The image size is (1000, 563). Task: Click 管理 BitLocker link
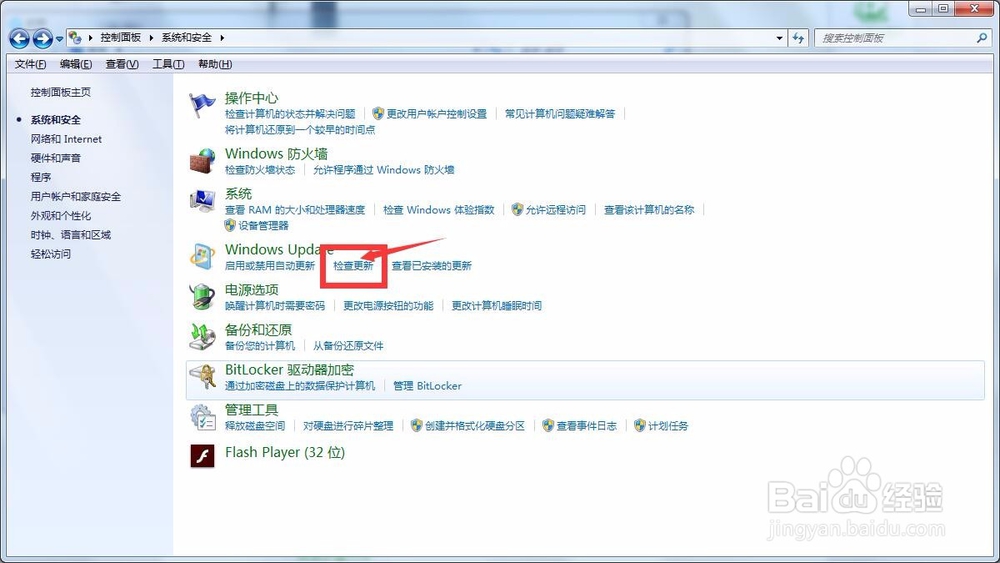(x=427, y=386)
